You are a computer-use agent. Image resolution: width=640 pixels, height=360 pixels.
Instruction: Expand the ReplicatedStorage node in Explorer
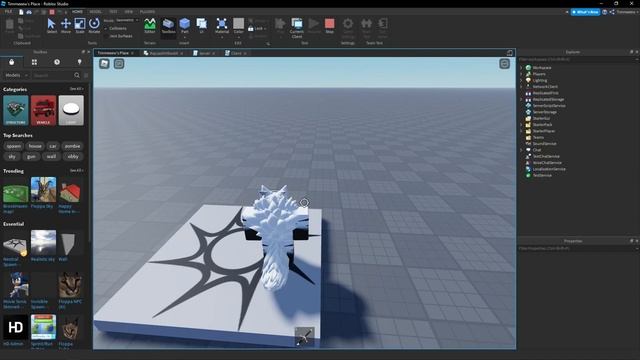[x=522, y=99]
